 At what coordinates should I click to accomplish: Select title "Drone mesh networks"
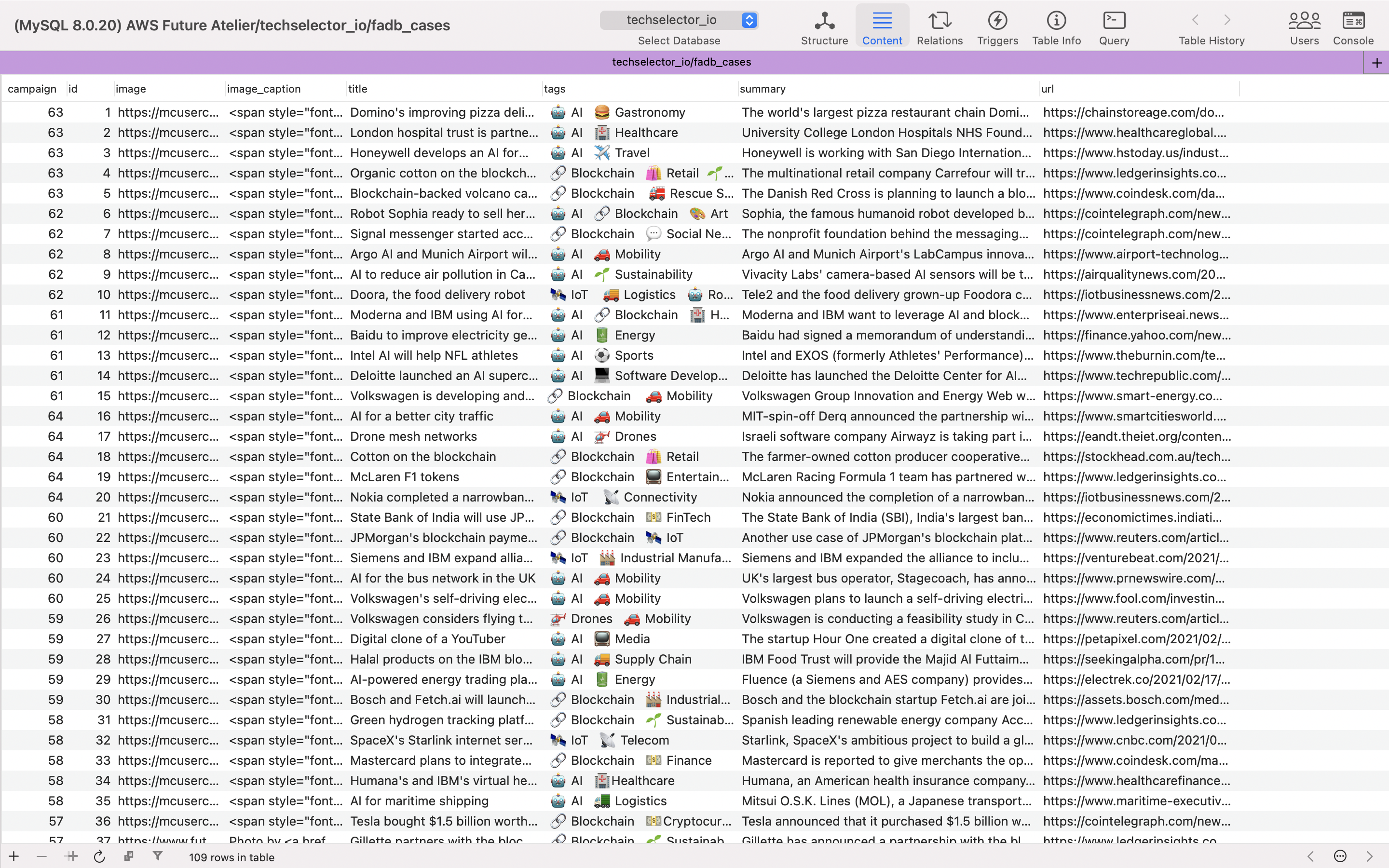click(x=444, y=437)
